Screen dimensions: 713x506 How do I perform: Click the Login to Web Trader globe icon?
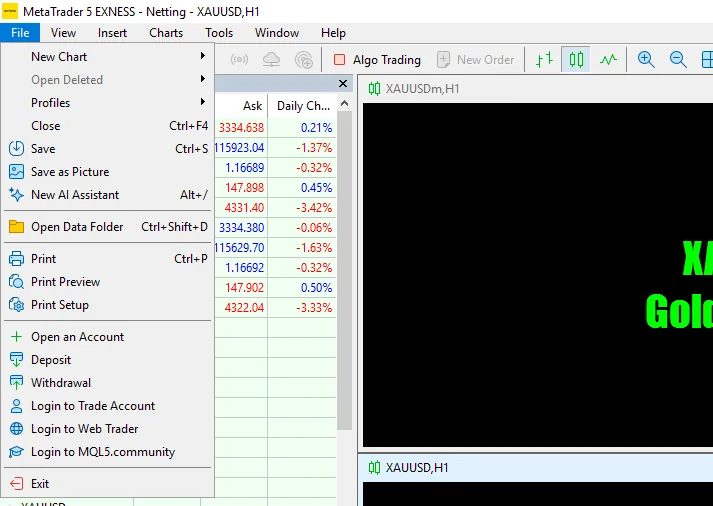tap(16, 429)
